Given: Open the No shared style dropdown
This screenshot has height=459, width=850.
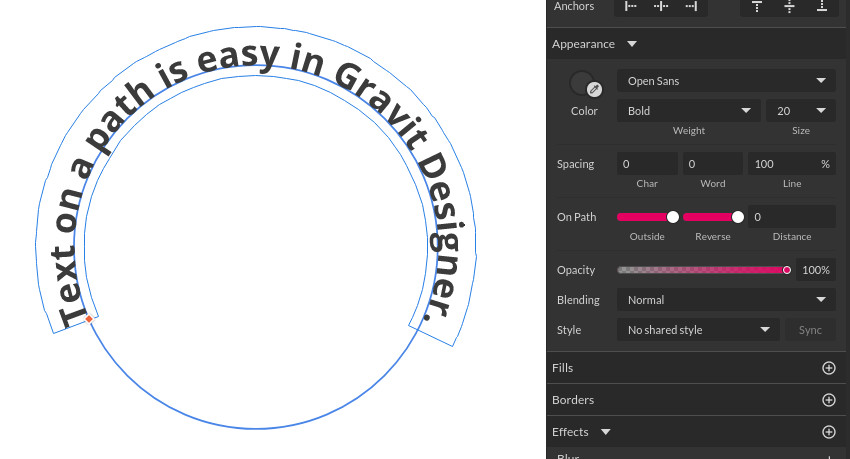Looking at the screenshot, I should coord(698,330).
